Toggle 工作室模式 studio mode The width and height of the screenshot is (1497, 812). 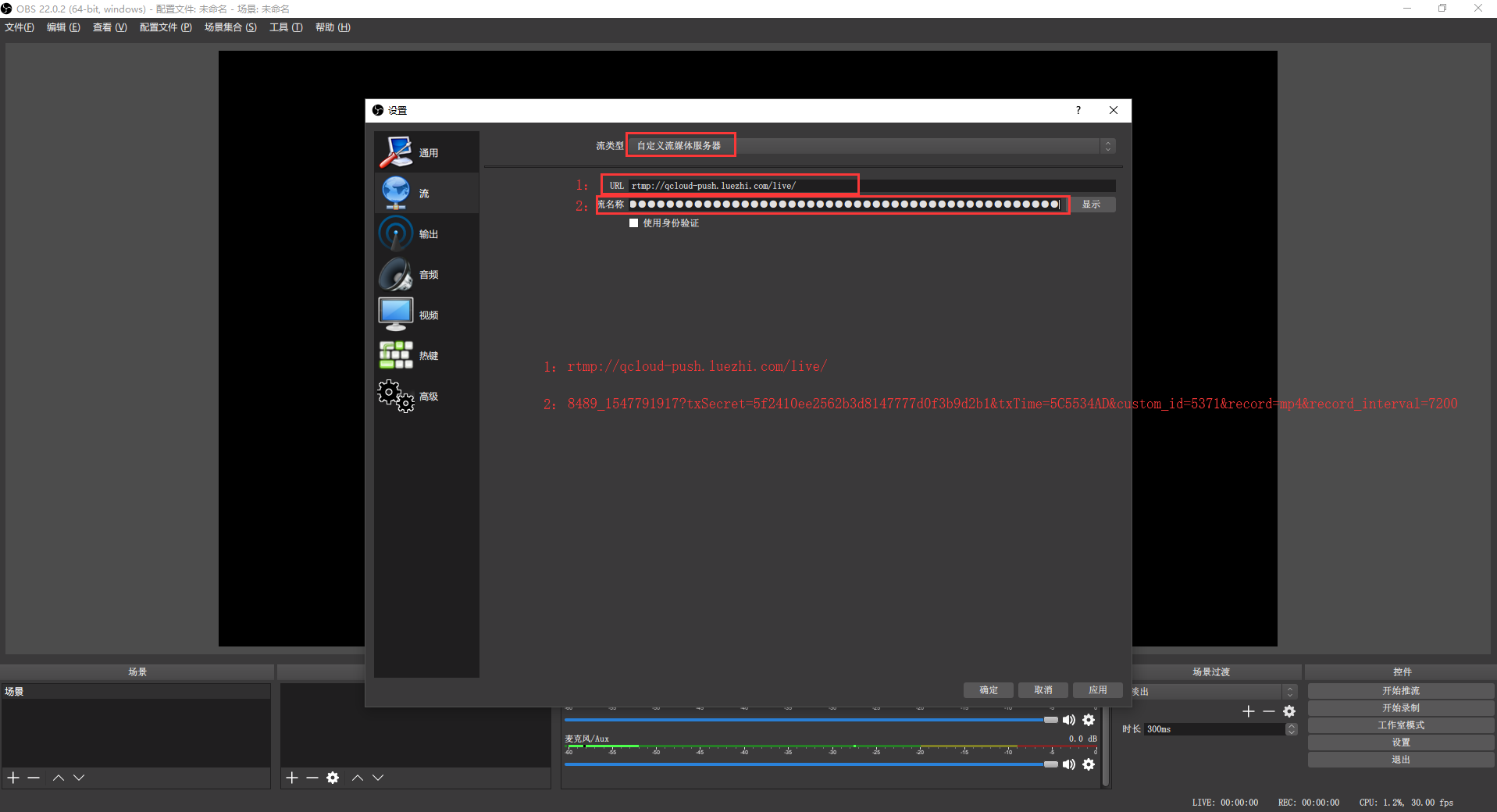pos(1401,725)
